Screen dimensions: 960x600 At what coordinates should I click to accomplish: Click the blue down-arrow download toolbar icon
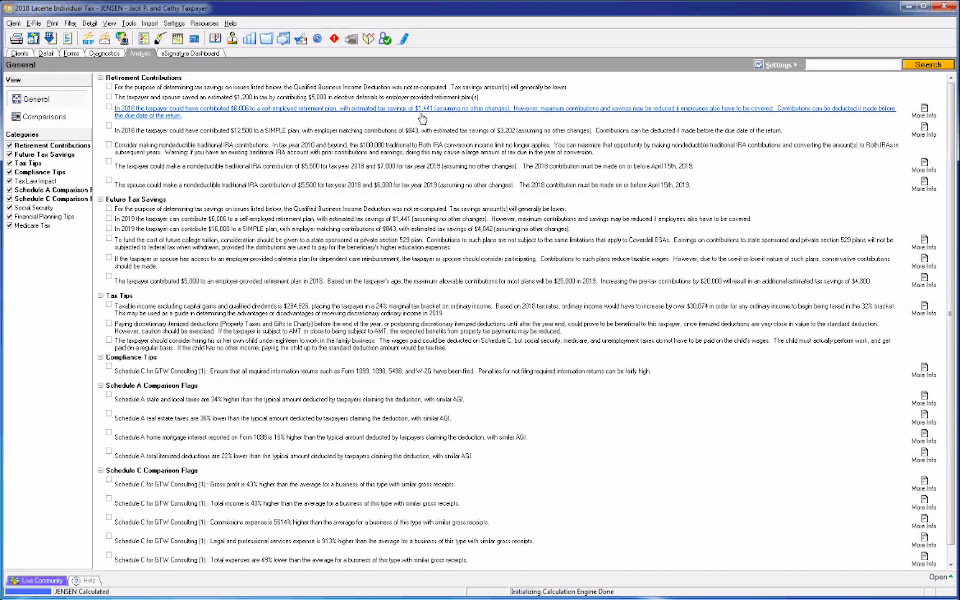point(50,39)
